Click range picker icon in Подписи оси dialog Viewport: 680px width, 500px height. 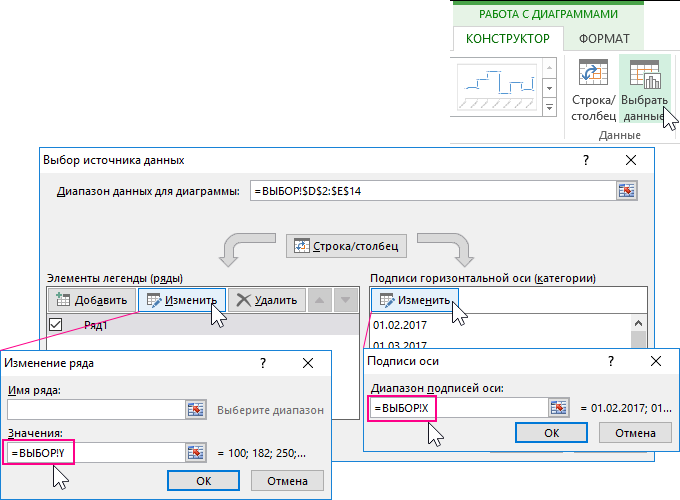pos(558,407)
